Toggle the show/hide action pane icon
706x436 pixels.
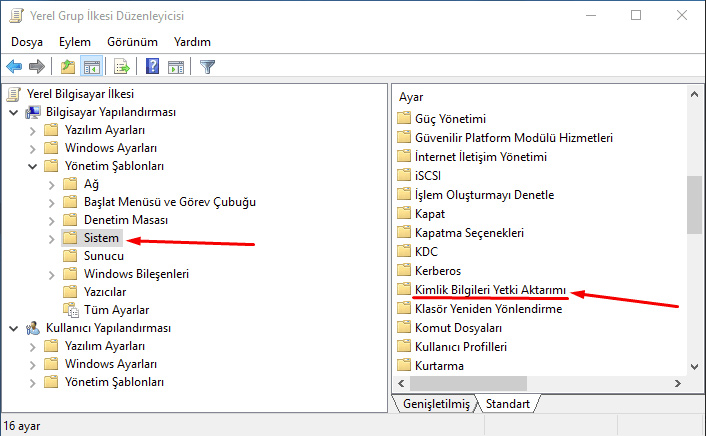click(176, 67)
